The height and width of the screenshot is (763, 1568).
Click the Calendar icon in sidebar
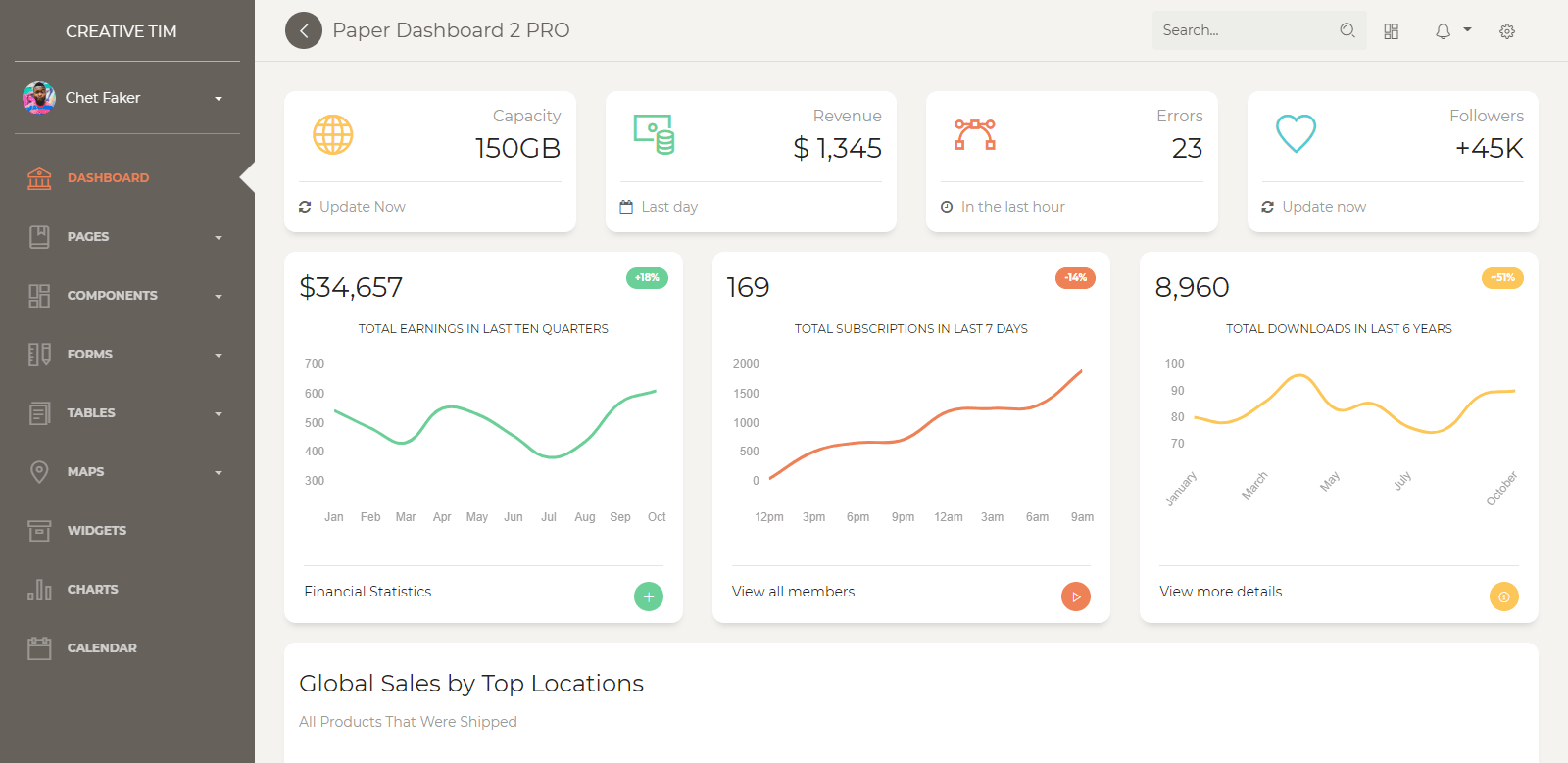39,647
